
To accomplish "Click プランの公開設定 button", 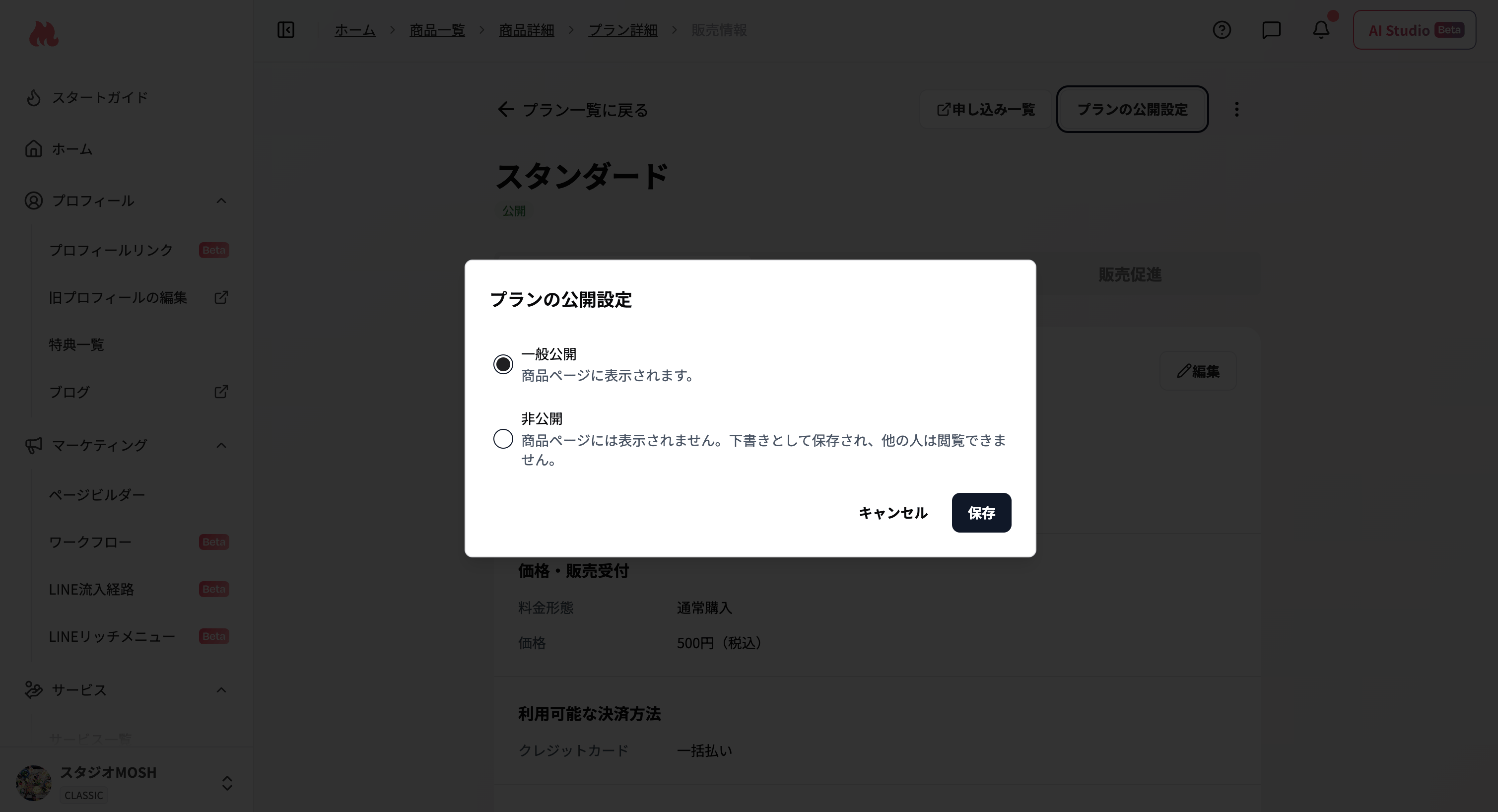I will (1132, 109).
